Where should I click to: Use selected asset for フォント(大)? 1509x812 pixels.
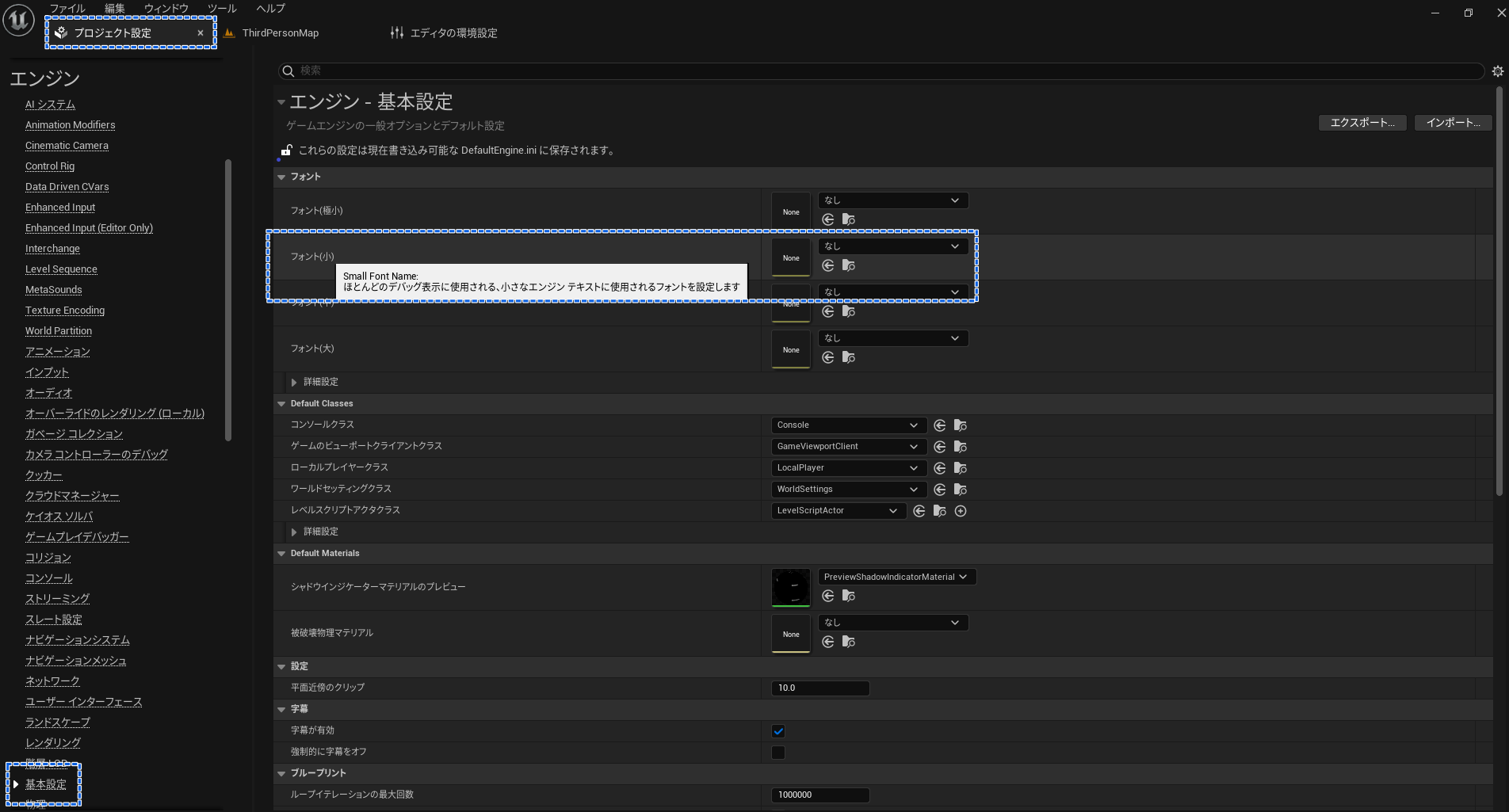[x=827, y=357]
